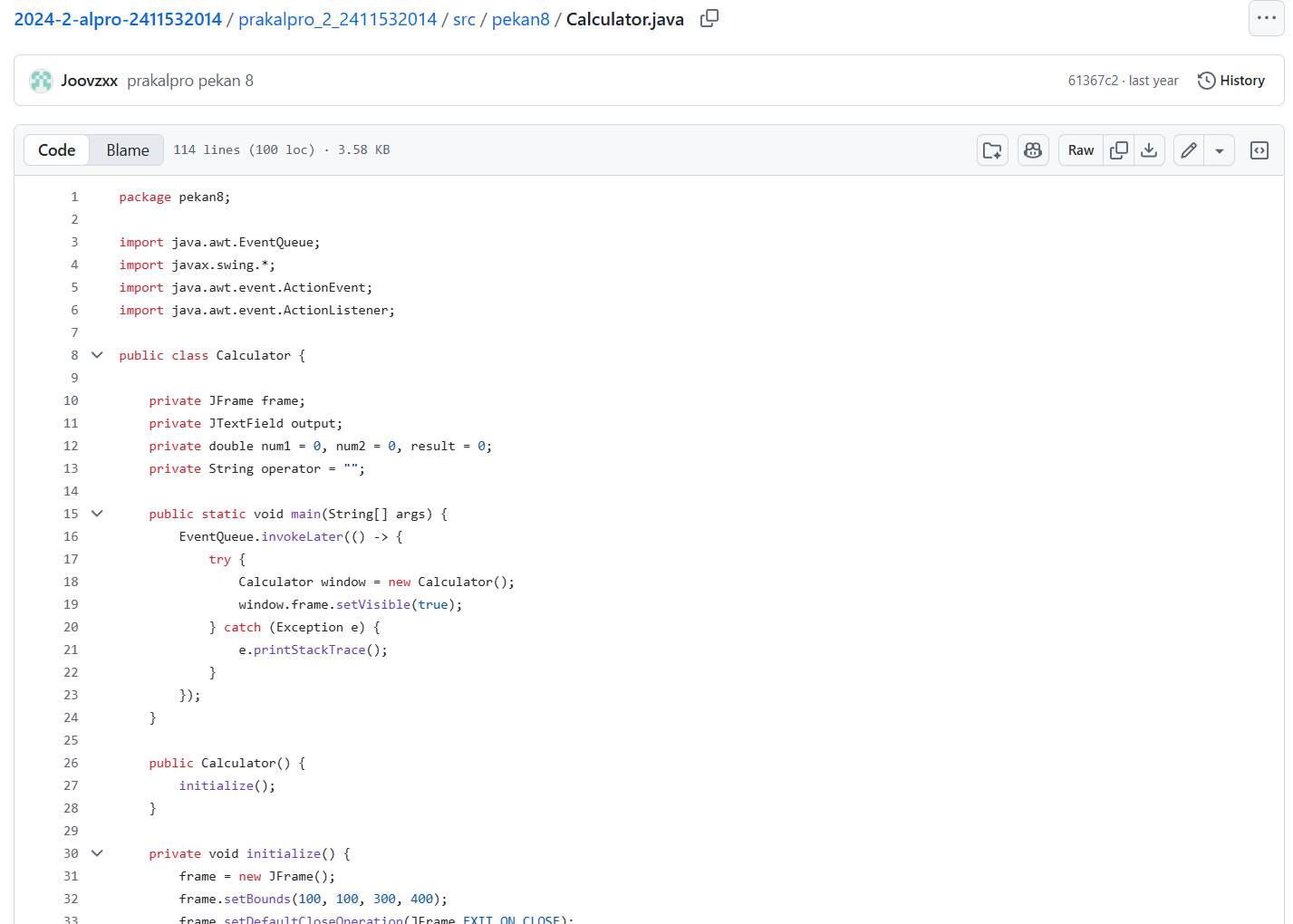
Task: Collapse the main method at line 15
Action: (97, 514)
